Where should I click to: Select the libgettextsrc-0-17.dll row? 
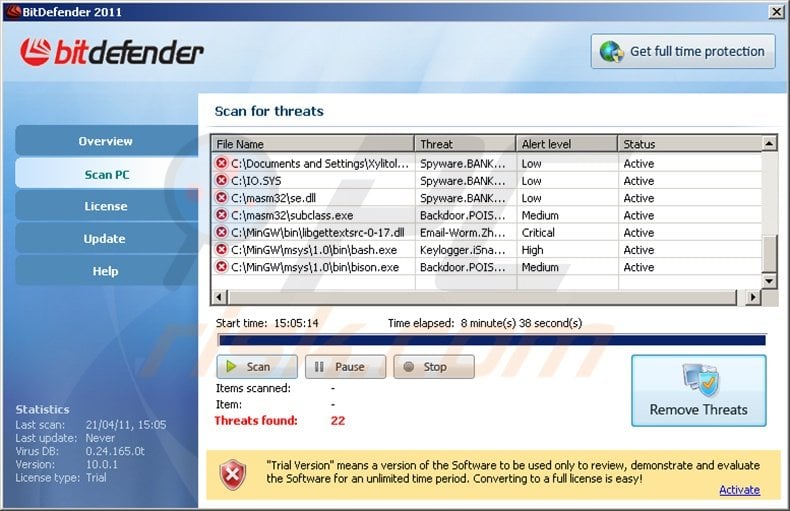coord(486,232)
